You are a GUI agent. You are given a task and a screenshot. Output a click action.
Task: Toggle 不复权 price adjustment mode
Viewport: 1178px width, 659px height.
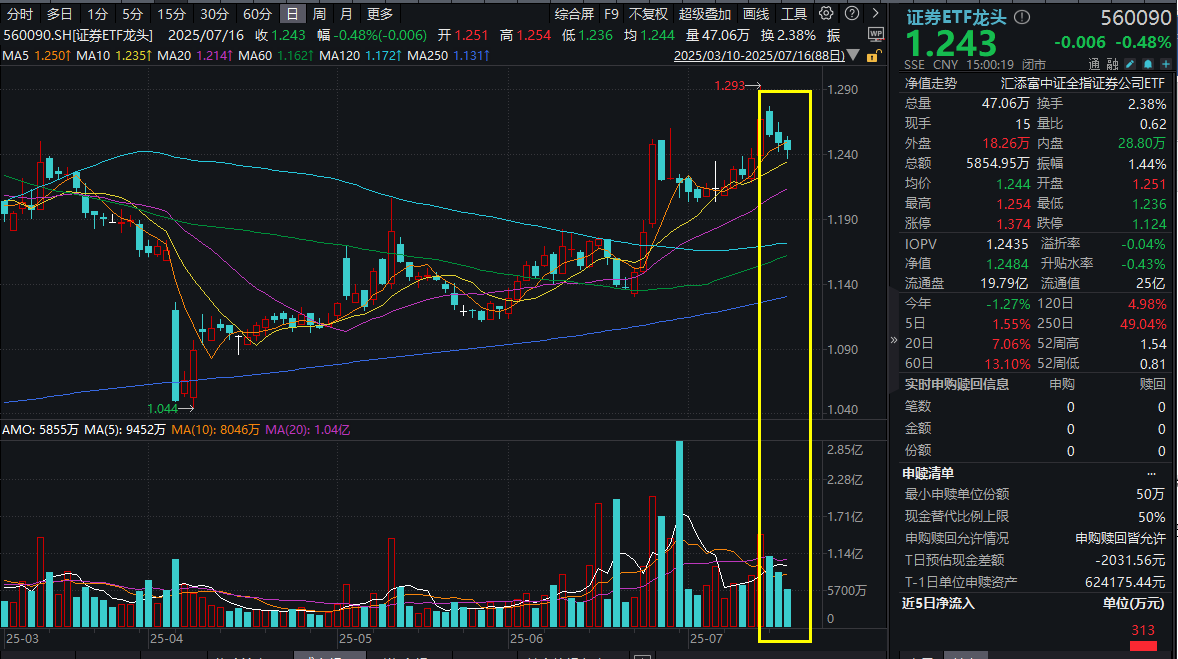pyautogui.click(x=649, y=14)
